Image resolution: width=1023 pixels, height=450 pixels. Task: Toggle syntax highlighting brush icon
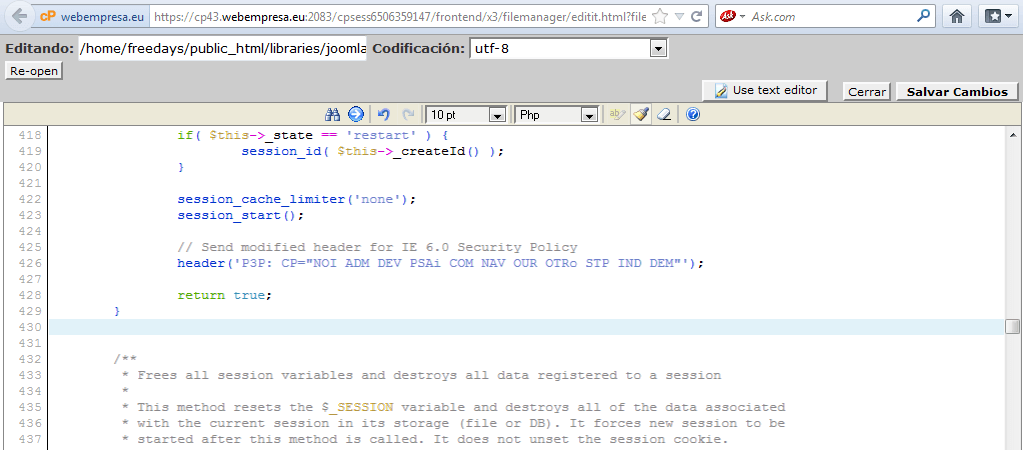click(x=641, y=115)
